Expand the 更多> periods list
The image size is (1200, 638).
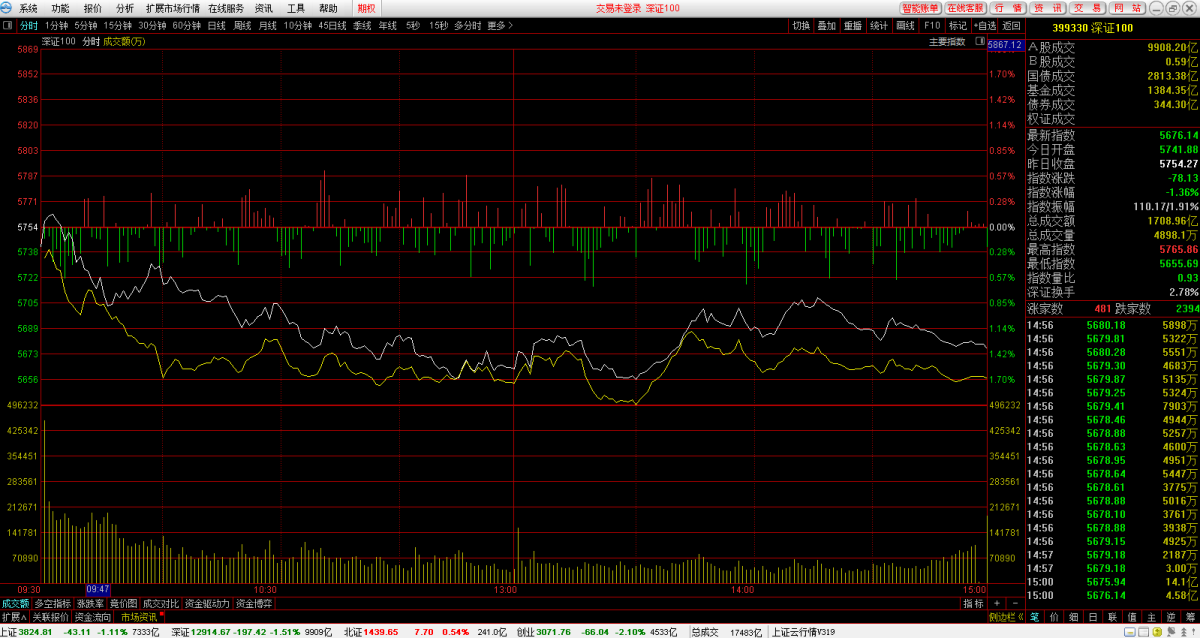[499, 25]
